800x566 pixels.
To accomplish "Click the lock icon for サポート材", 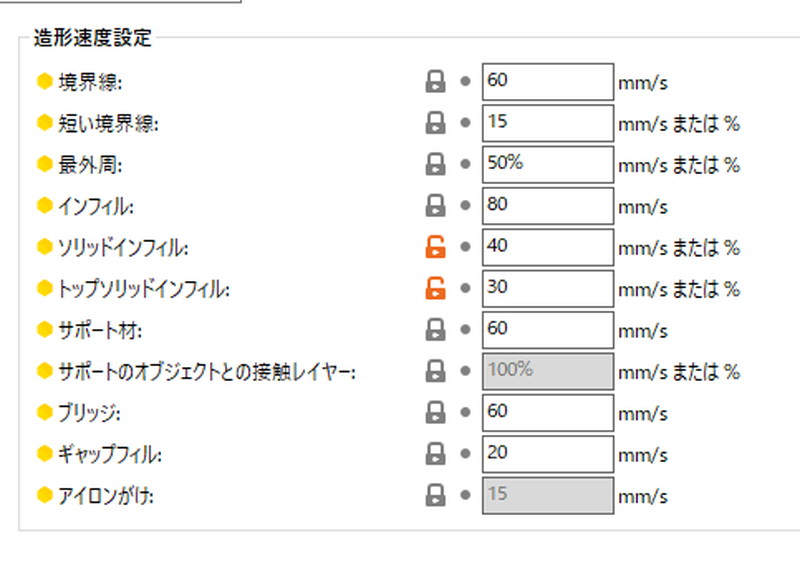I will 435,330.
